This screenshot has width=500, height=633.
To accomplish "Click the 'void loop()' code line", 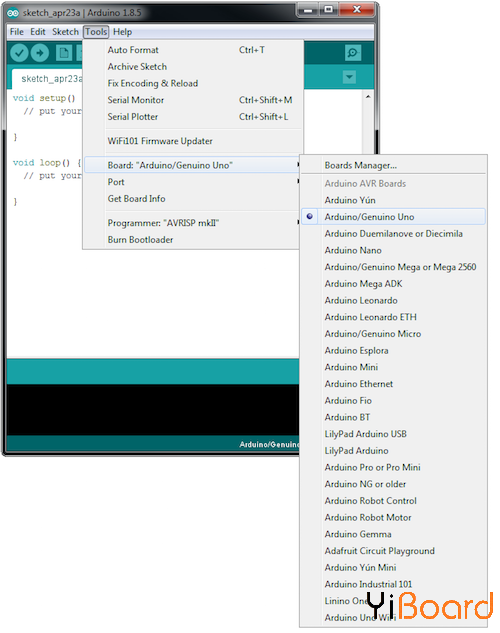I will (x=47, y=163).
